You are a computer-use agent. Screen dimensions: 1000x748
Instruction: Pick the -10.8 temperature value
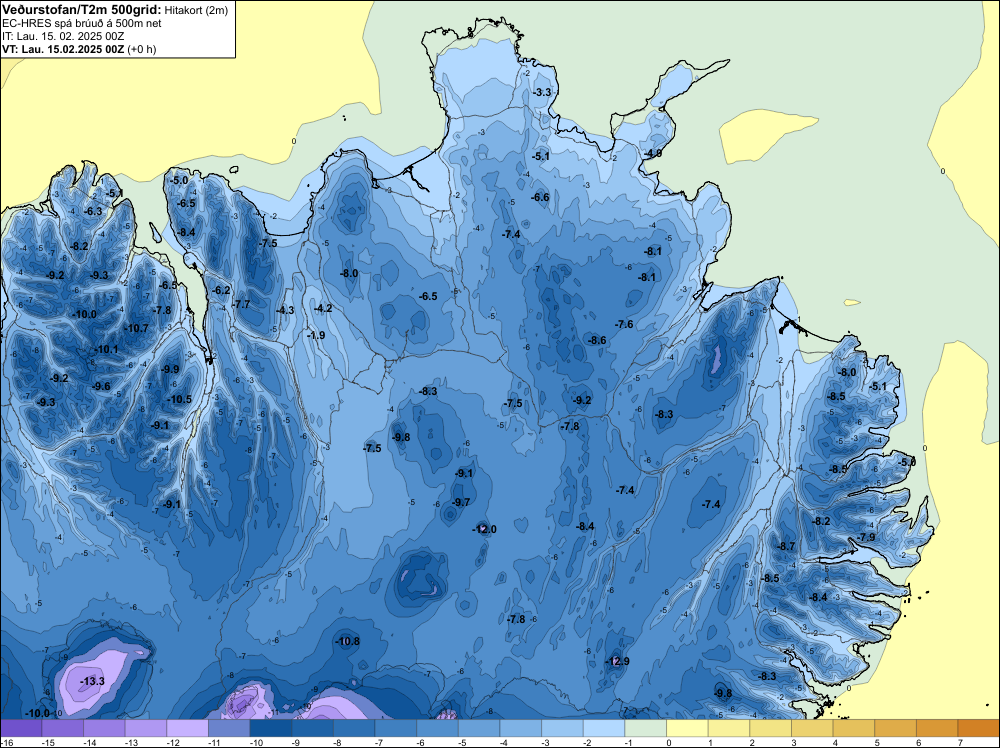coord(348,642)
